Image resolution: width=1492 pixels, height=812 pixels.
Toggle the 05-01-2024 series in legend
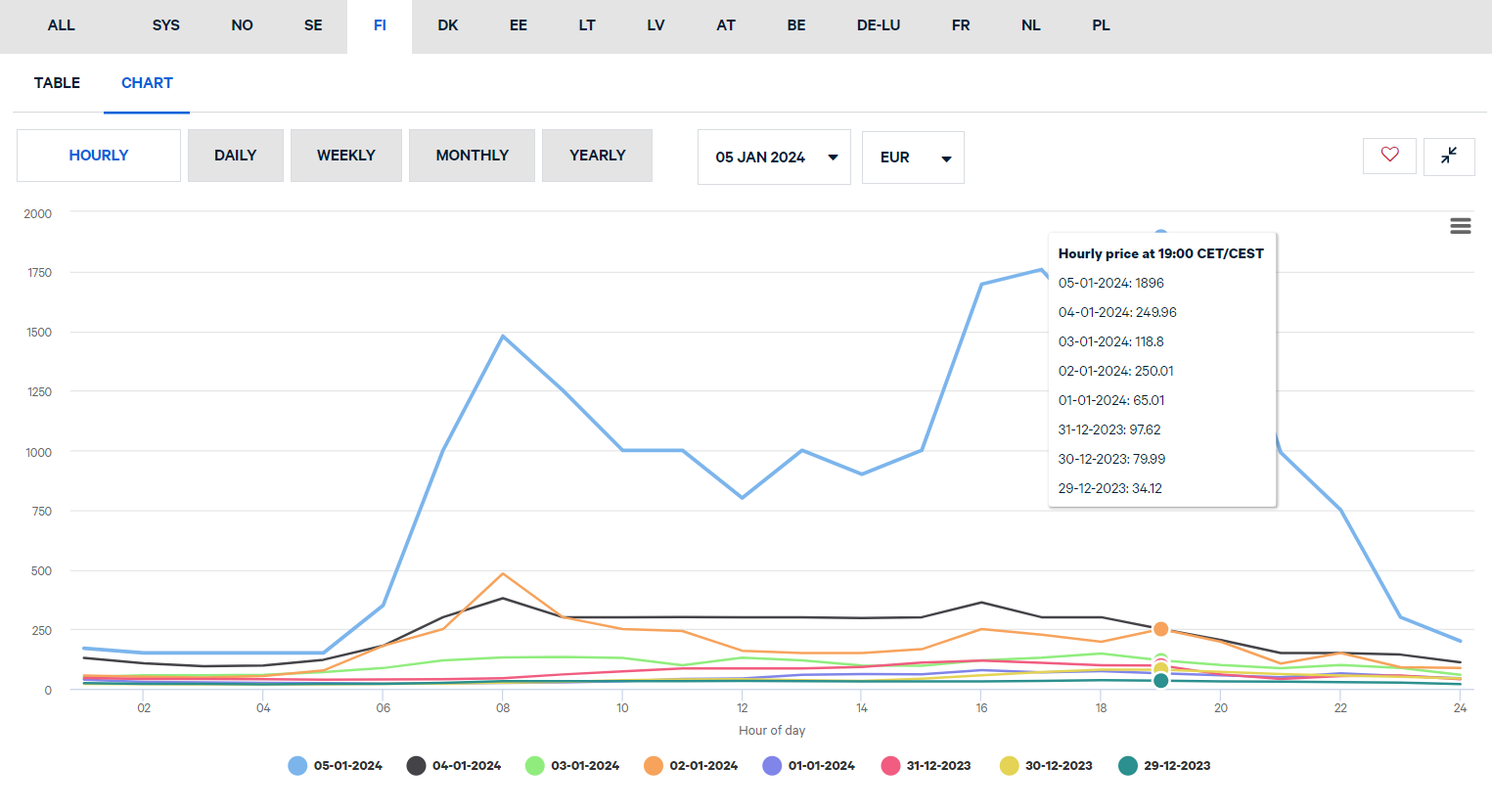(x=336, y=766)
